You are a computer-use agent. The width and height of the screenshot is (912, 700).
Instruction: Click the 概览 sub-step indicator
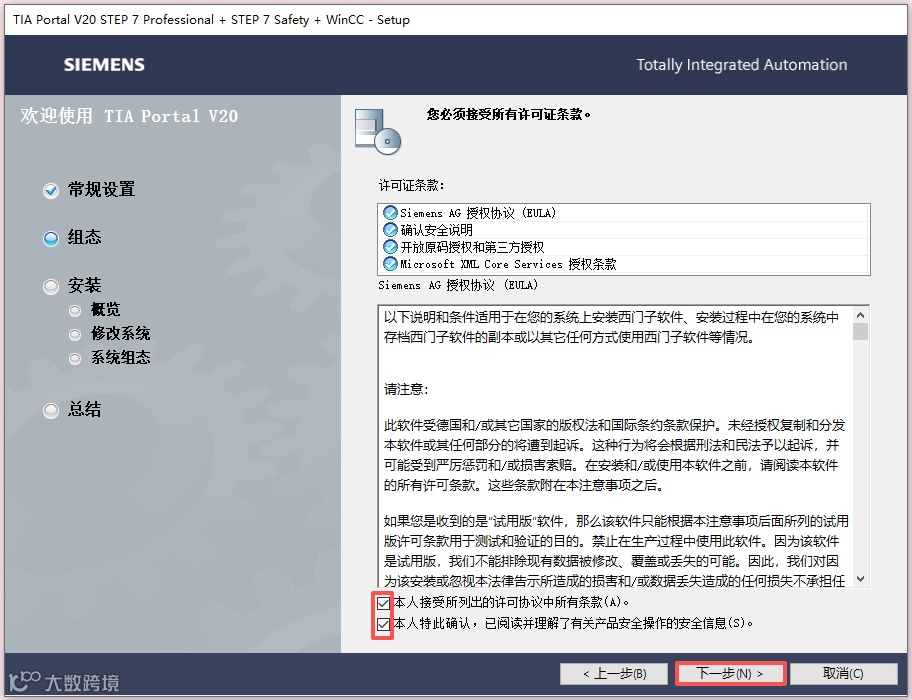point(74,311)
